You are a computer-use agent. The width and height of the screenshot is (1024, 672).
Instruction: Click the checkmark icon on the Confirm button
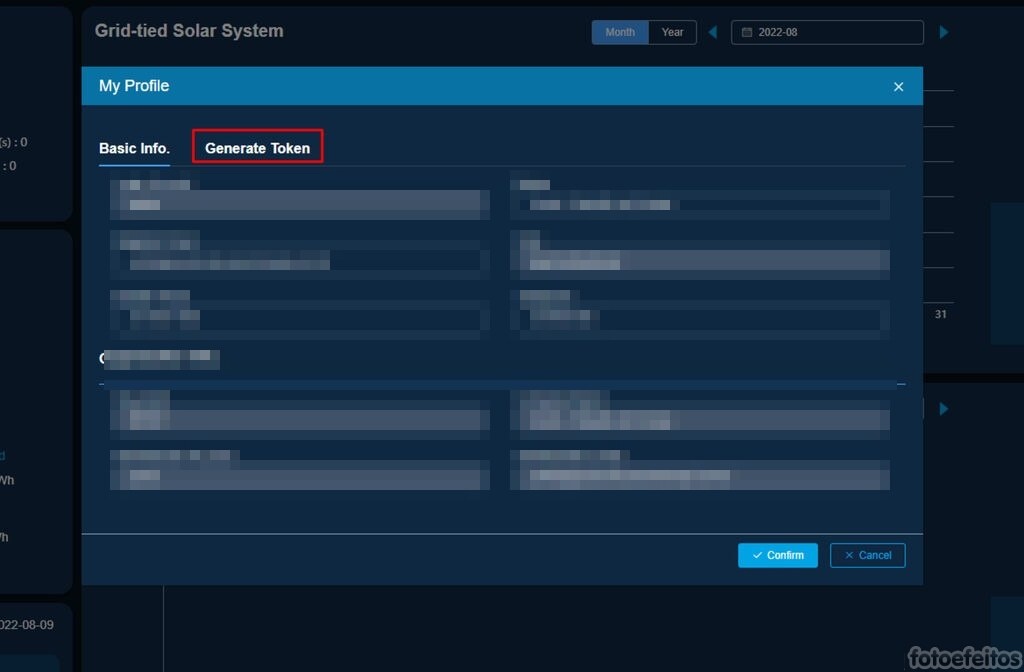coord(757,555)
